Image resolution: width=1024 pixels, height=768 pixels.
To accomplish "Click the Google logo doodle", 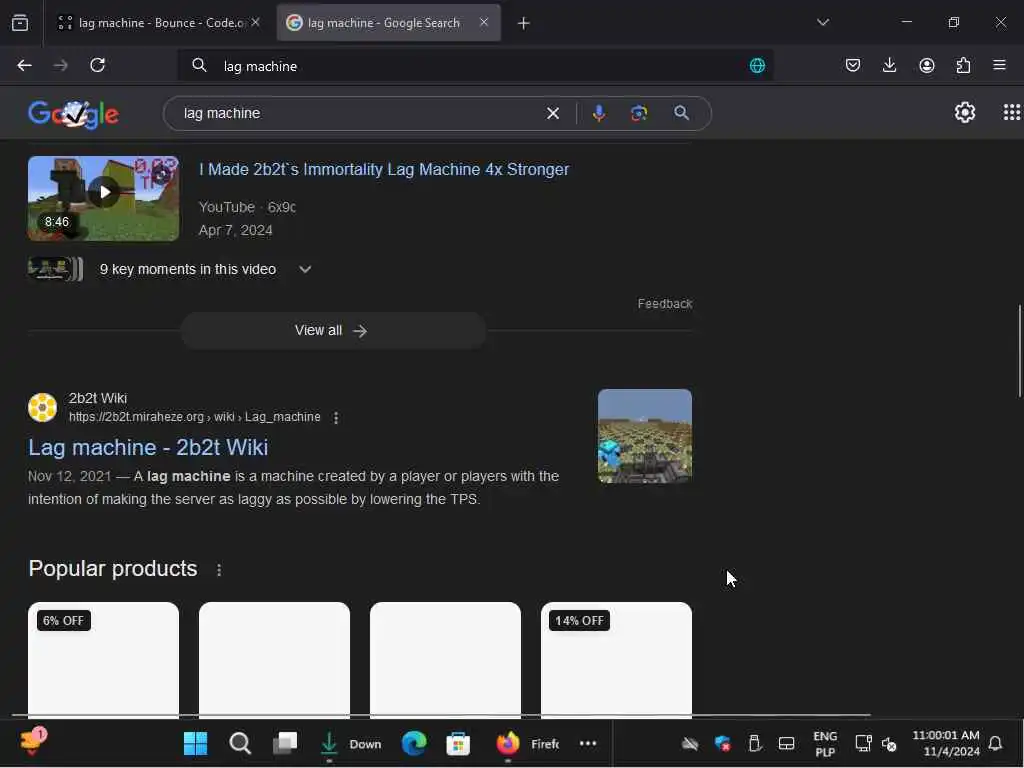I will 73,114.
